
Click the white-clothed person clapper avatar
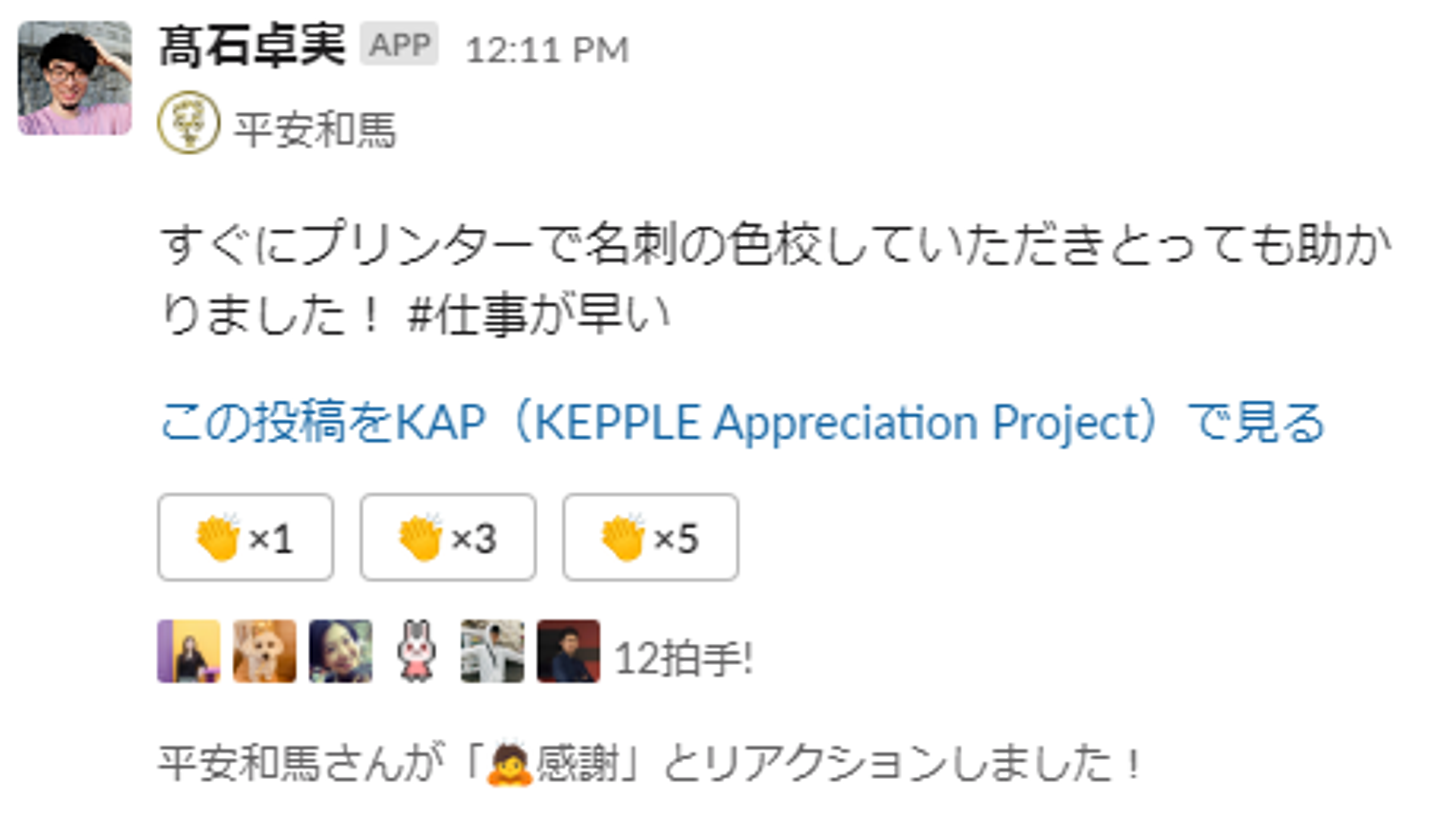point(492,651)
